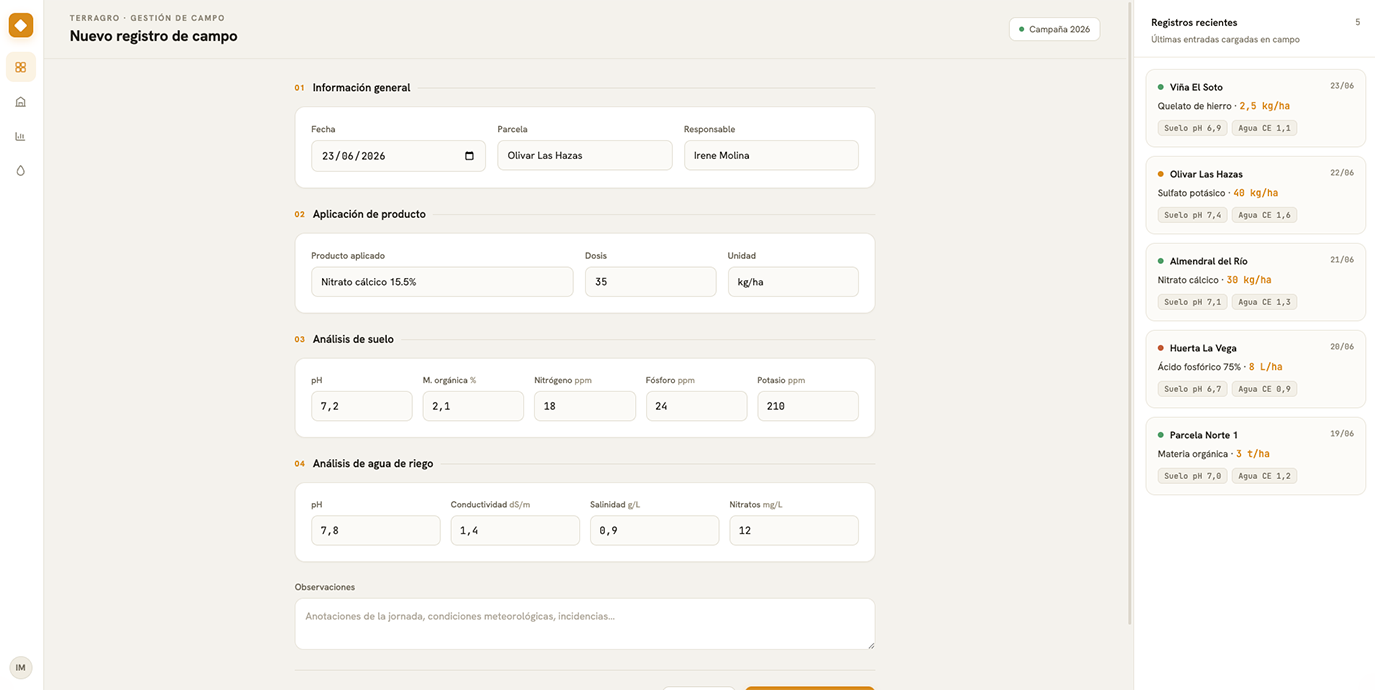
Task: Open the Olivar Las Hazas recent record card
Action: click(x=1255, y=195)
